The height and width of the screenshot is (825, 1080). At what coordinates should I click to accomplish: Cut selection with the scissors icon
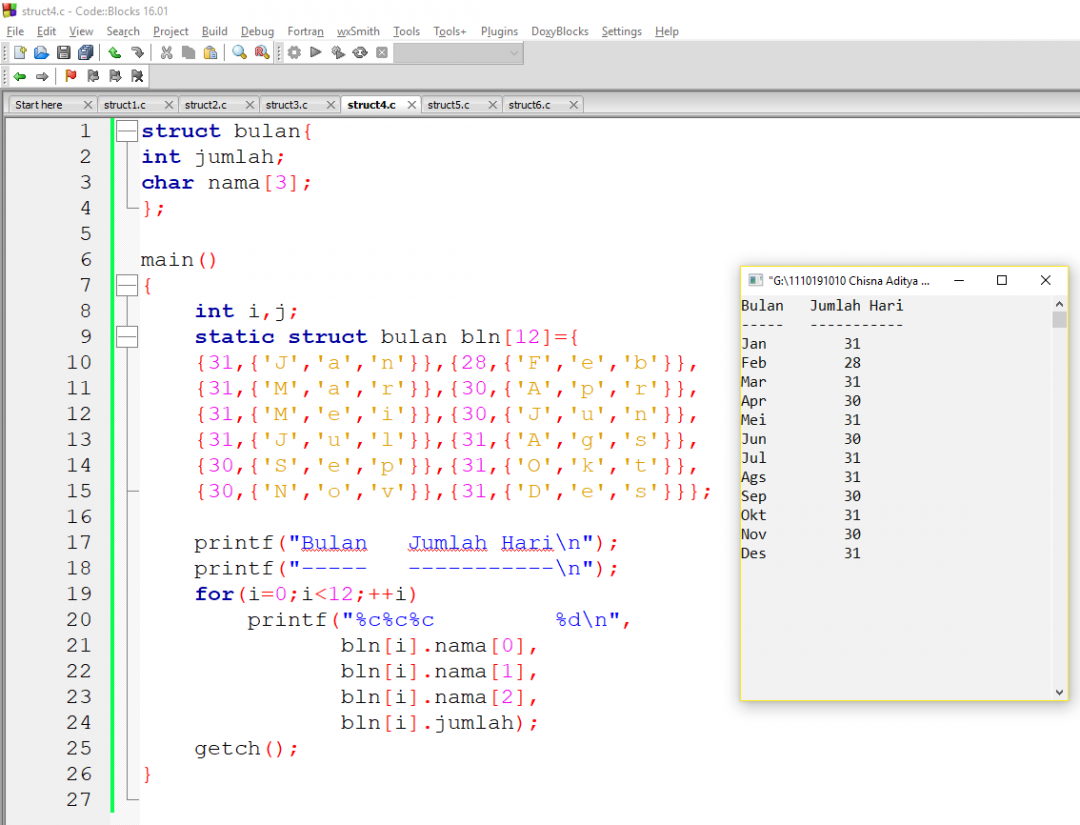coord(166,52)
